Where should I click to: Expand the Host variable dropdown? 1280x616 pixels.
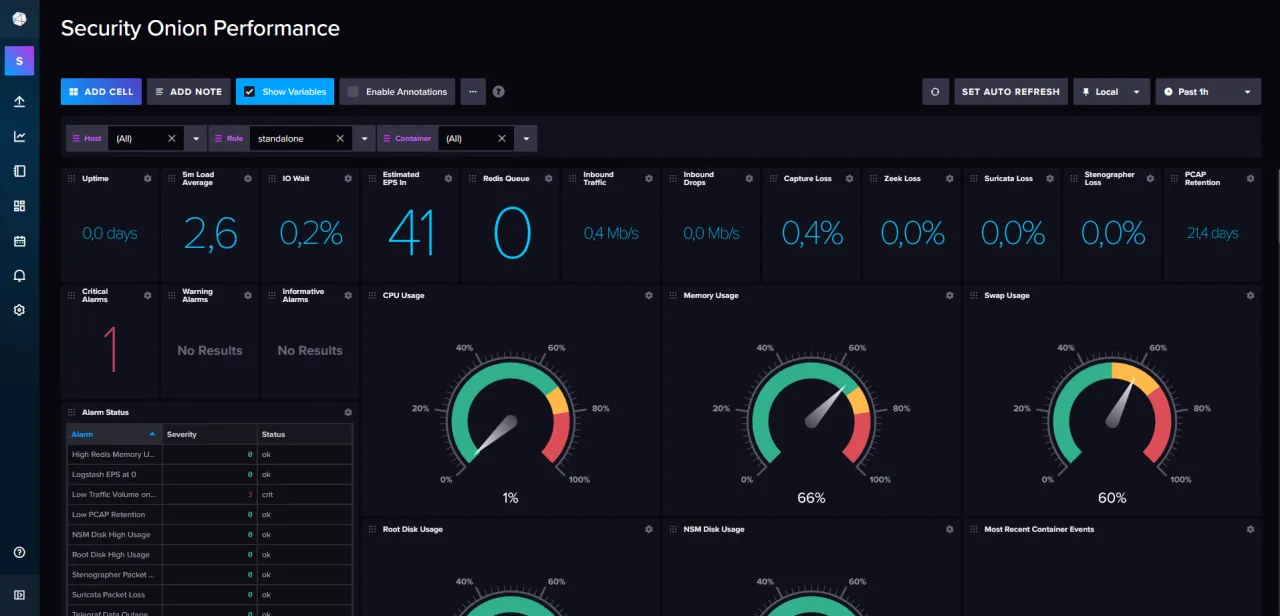point(196,139)
